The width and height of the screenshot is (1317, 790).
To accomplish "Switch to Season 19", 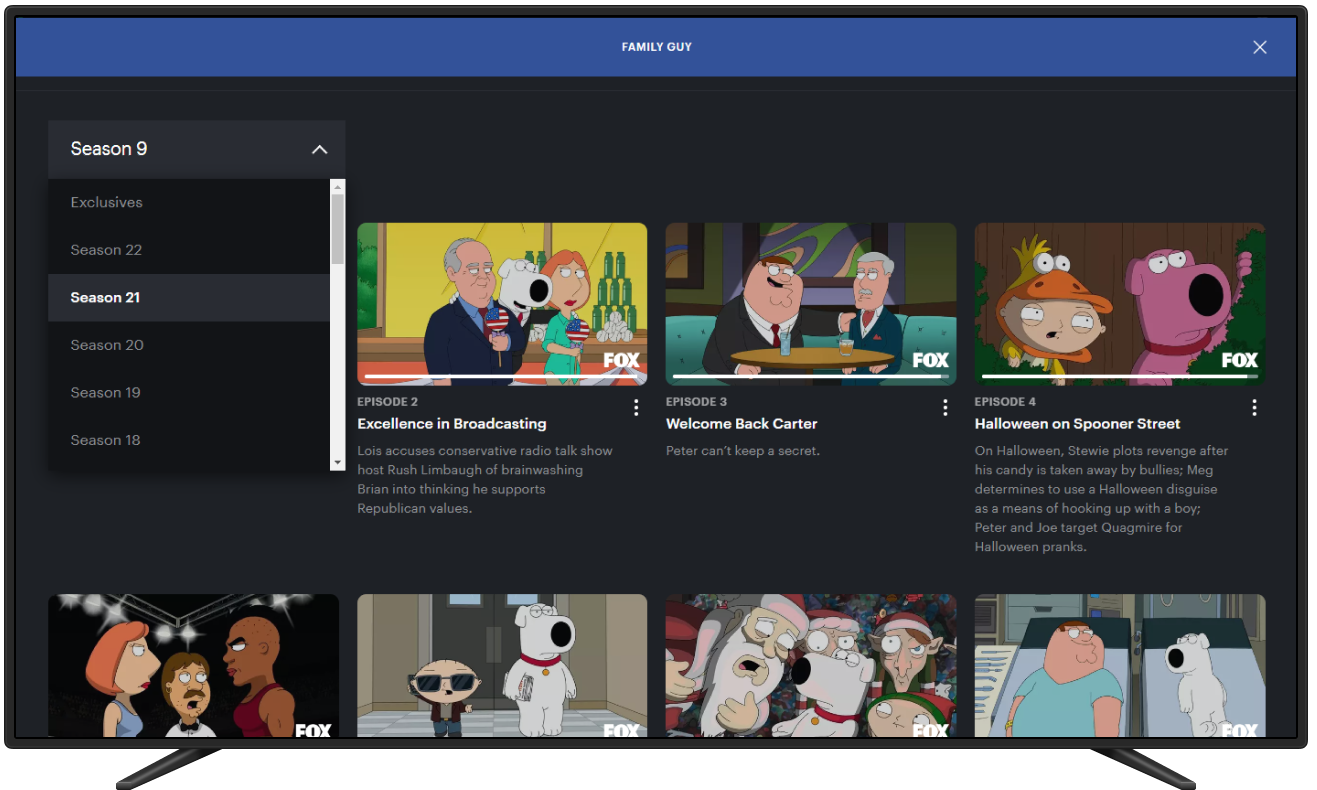I will pos(105,392).
